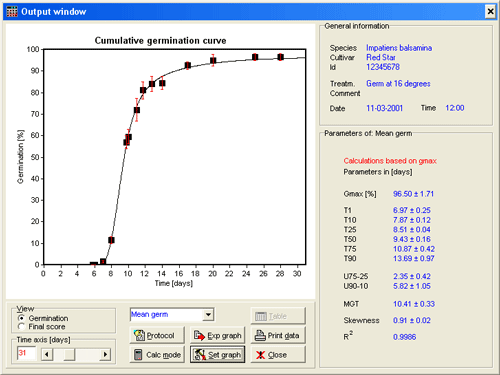Click the tools icon on Set graph
The image size is (500, 375).
[200, 355]
